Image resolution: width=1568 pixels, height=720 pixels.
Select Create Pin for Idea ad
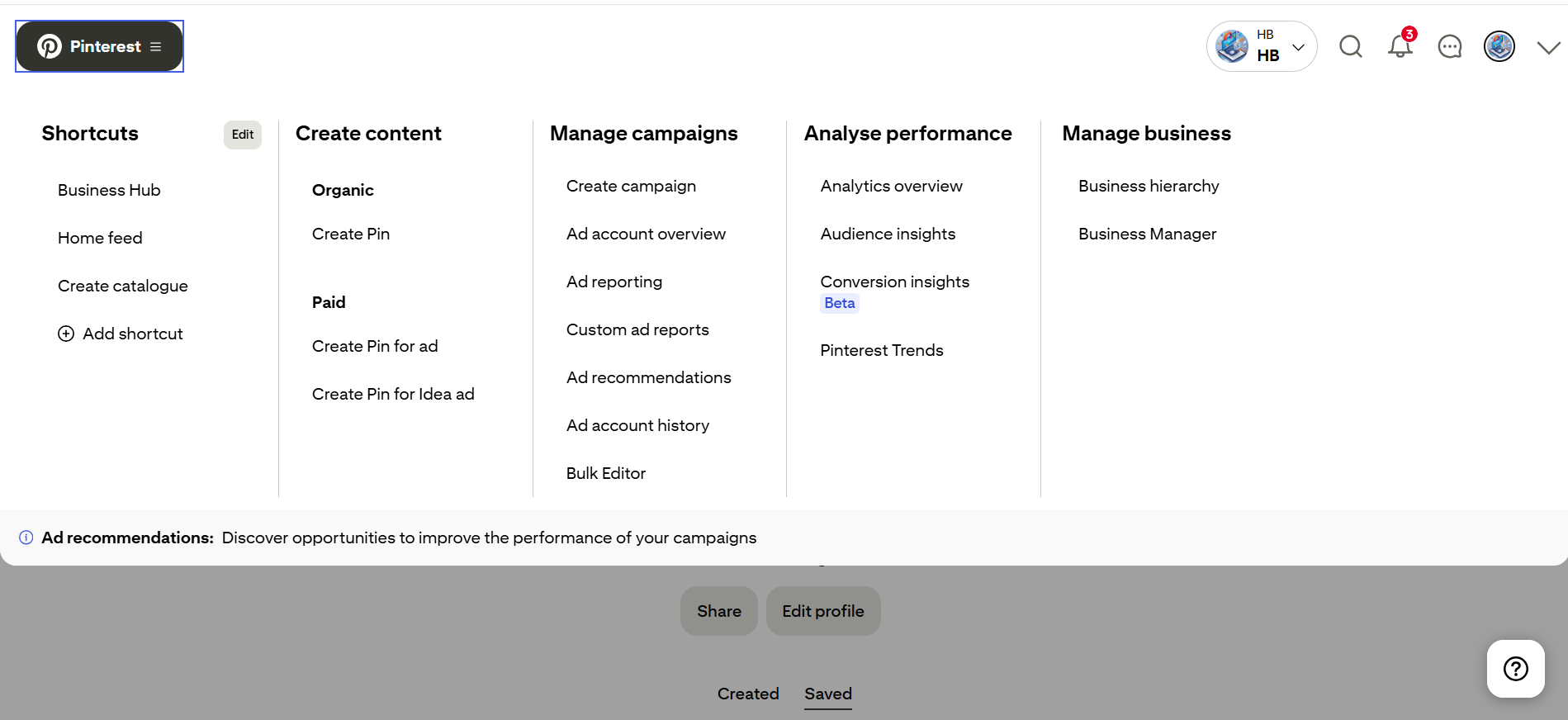[x=393, y=394]
